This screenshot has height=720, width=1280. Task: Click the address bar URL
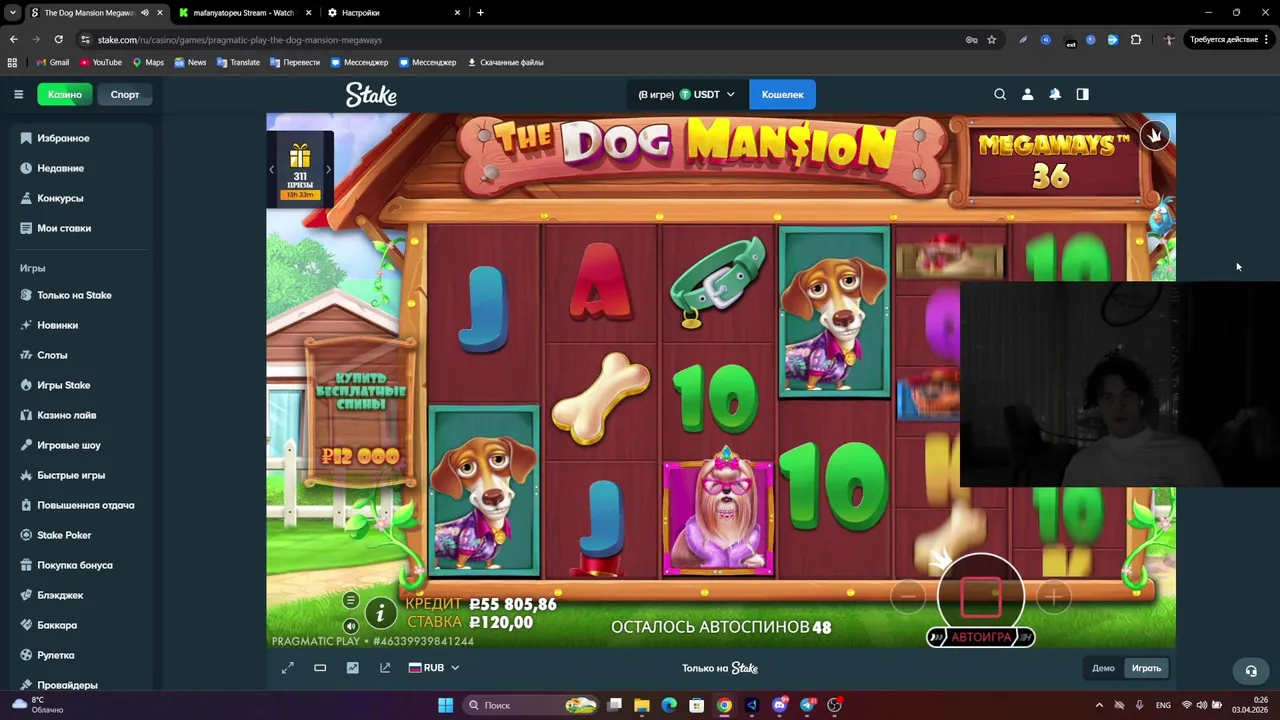[x=240, y=40]
